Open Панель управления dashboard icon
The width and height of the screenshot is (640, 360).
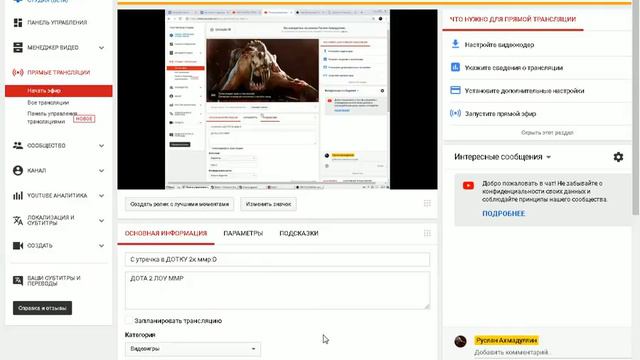pyautogui.click(x=18, y=22)
